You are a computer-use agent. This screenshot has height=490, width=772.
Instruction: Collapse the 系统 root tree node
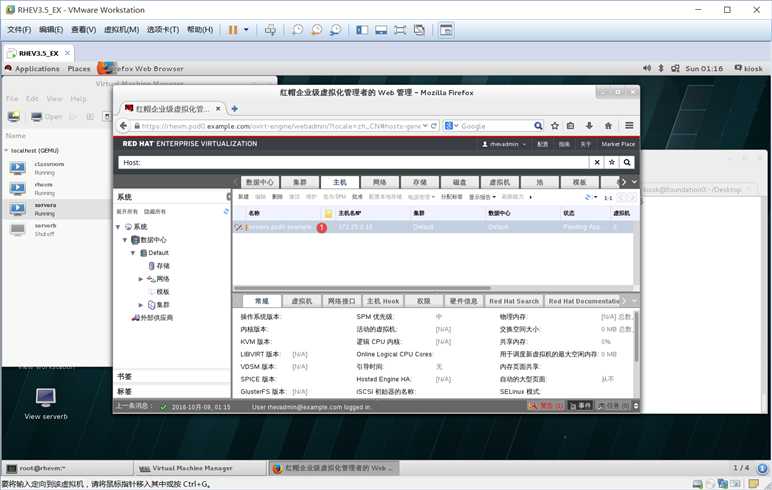pyautogui.click(x=118, y=227)
